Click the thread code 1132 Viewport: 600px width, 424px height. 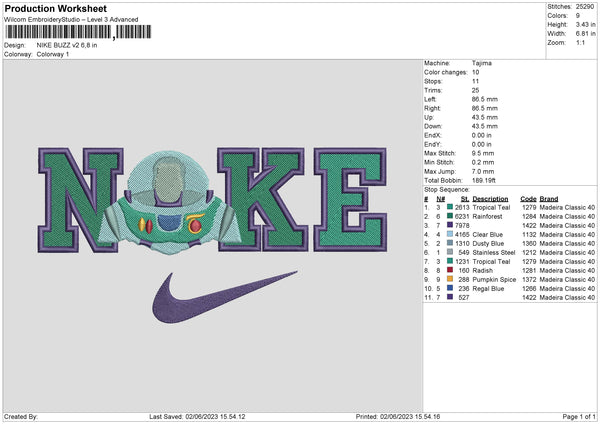click(x=529, y=234)
